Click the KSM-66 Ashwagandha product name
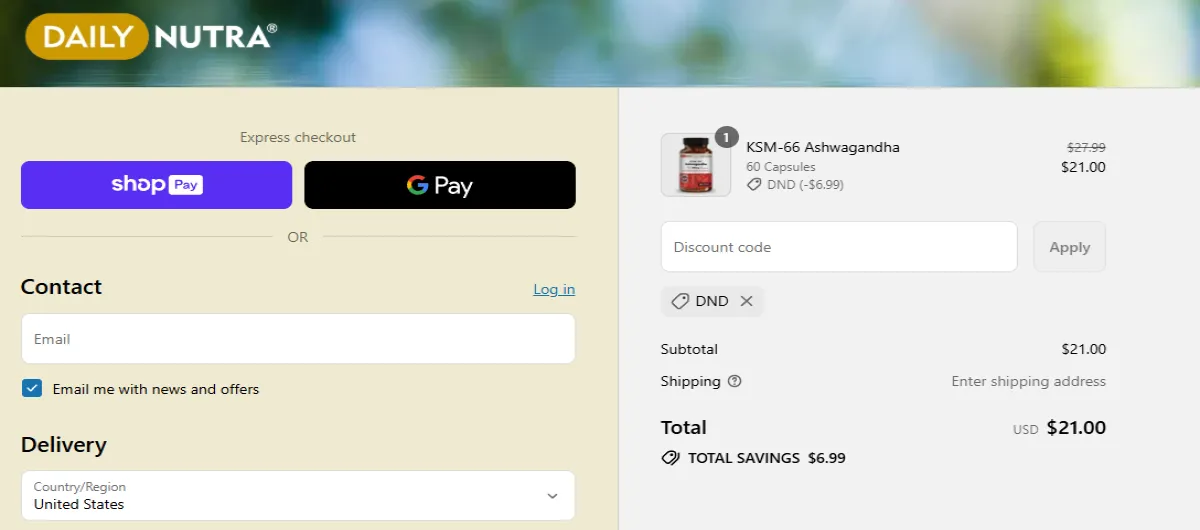 (x=823, y=147)
